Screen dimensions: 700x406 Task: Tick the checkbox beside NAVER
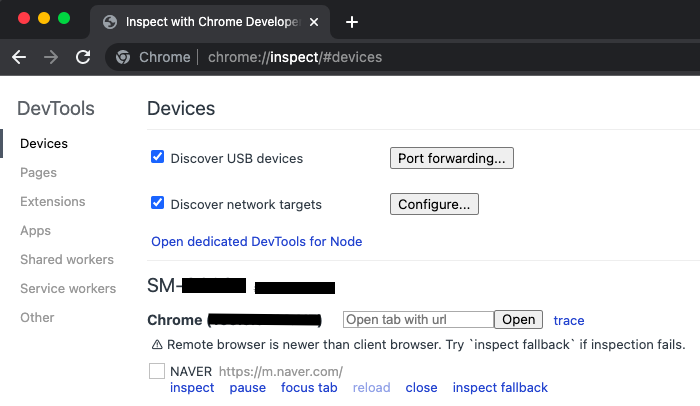pyautogui.click(x=157, y=371)
